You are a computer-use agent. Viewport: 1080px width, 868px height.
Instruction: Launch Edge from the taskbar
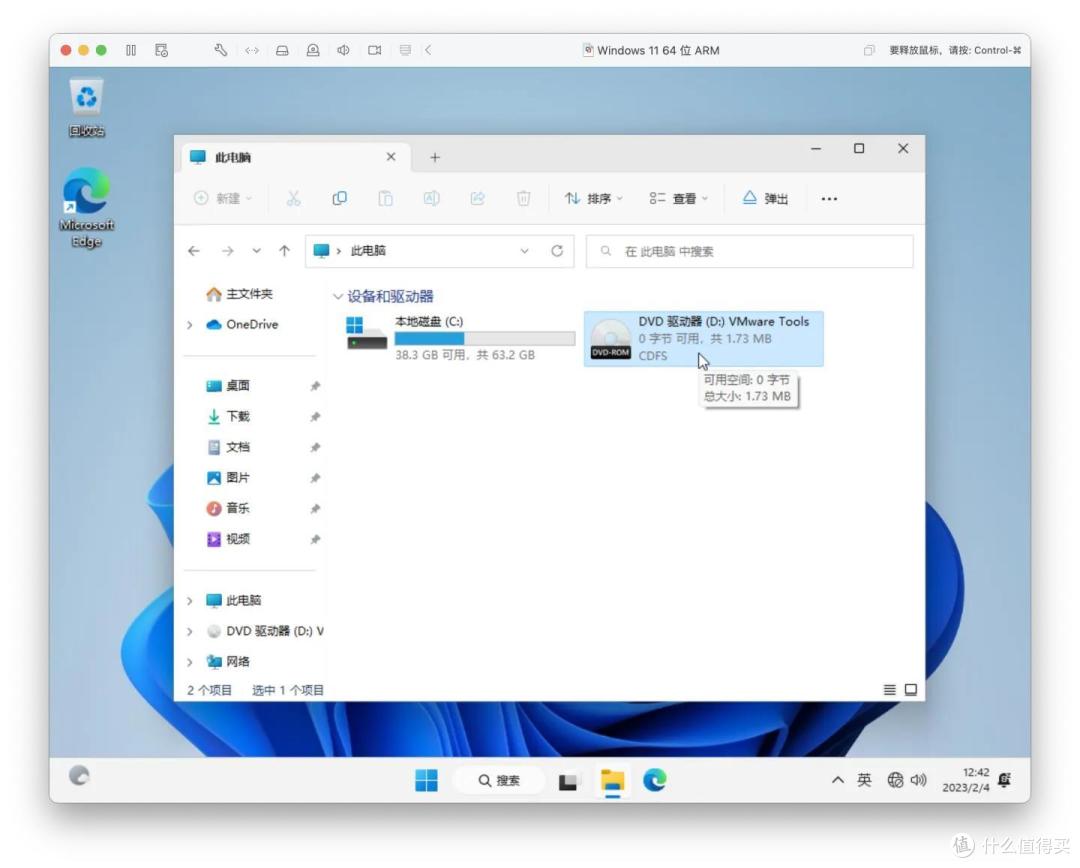654,780
